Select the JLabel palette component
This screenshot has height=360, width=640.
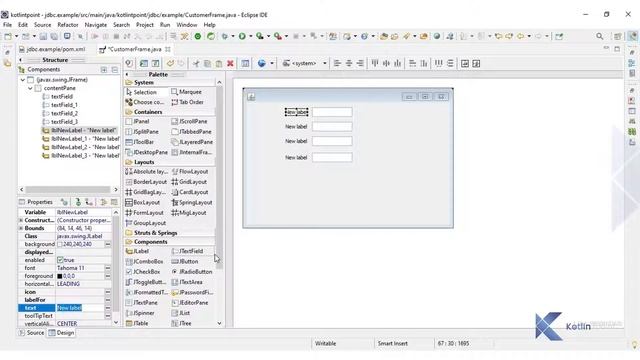pyautogui.click(x=138, y=251)
